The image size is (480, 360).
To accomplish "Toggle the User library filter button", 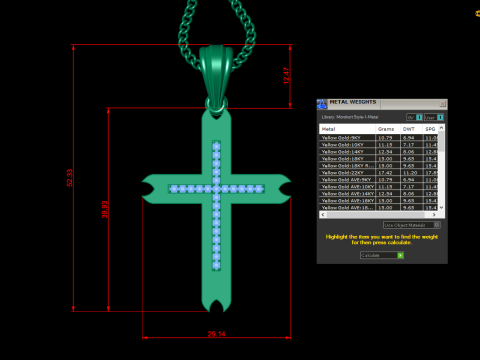I will pyautogui.click(x=434, y=117).
